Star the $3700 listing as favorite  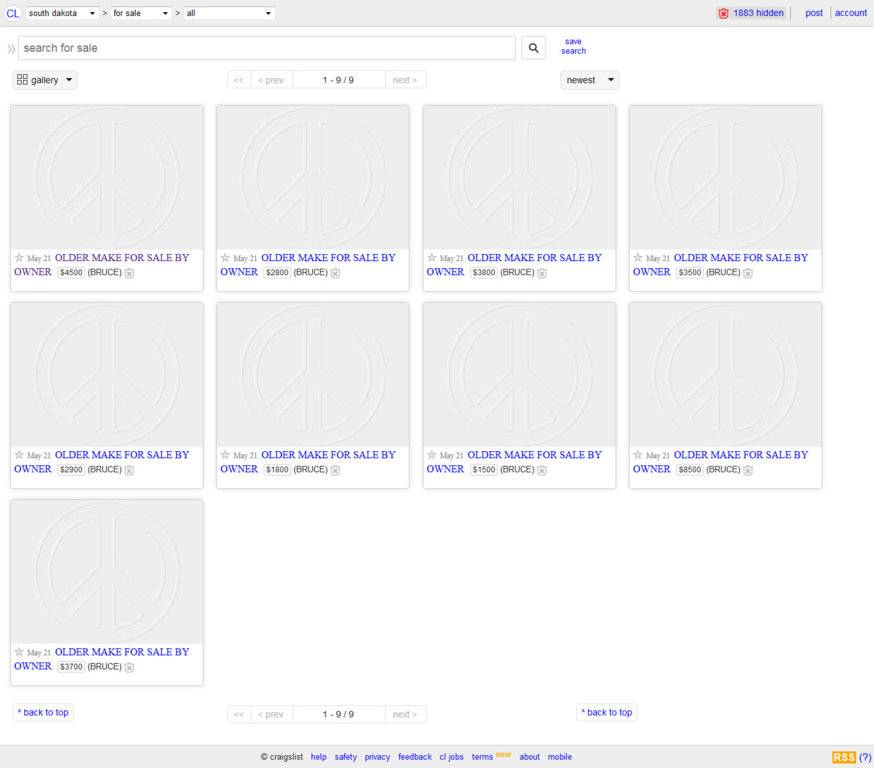19,652
